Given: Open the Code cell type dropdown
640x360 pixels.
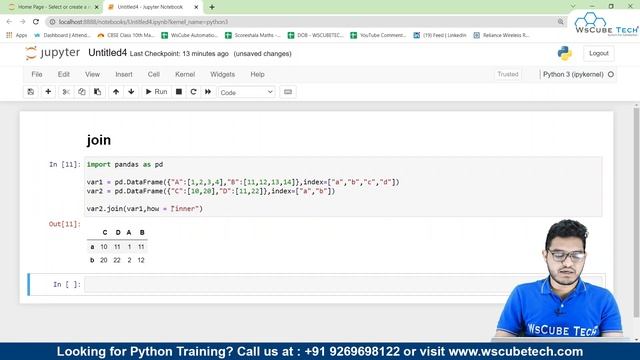Looking at the screenshot, I should [x=247, y=92].
